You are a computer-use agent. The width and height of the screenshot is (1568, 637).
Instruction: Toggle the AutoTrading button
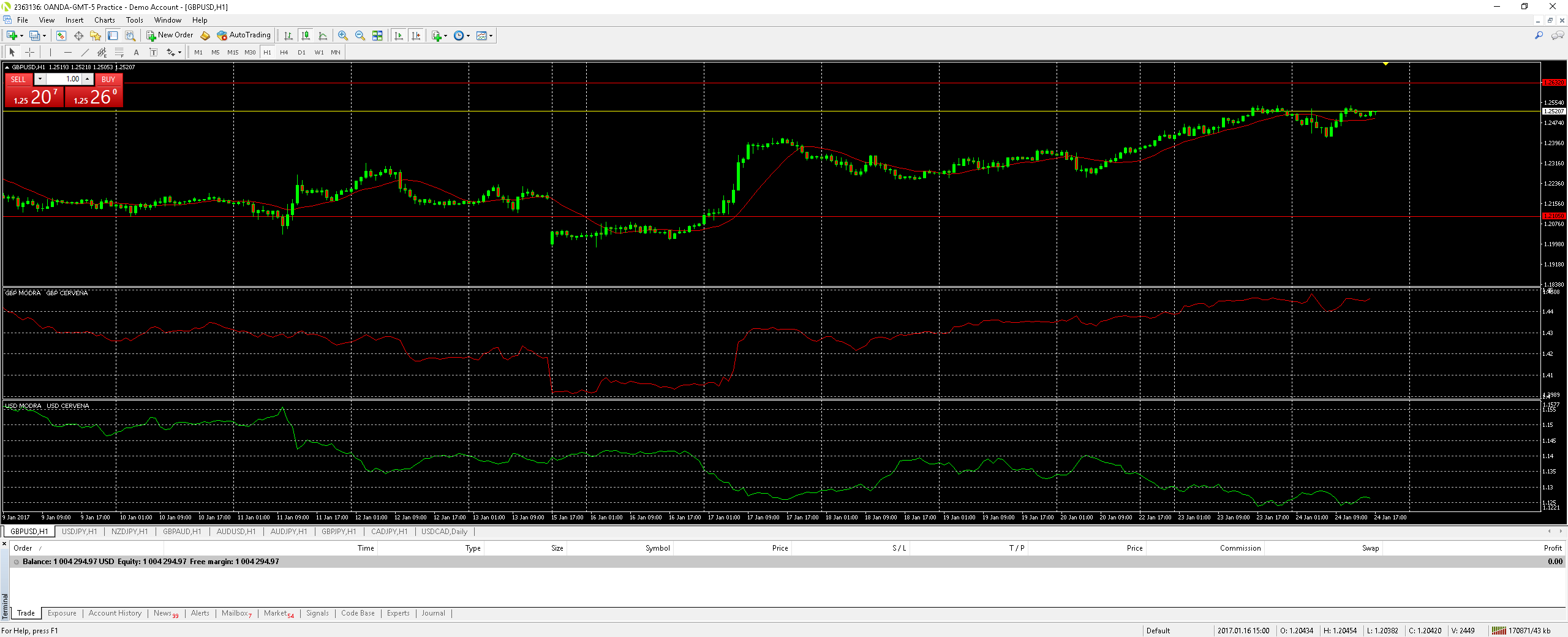click(244, 36)
